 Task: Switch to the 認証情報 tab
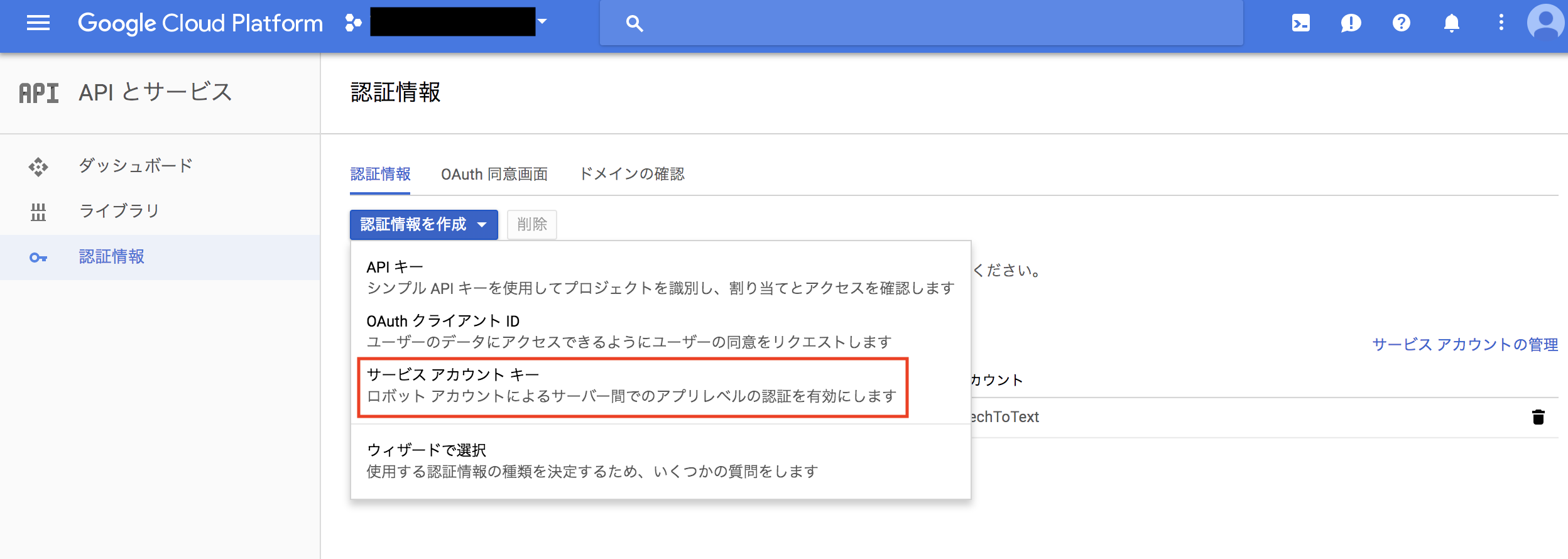point(380,174)
